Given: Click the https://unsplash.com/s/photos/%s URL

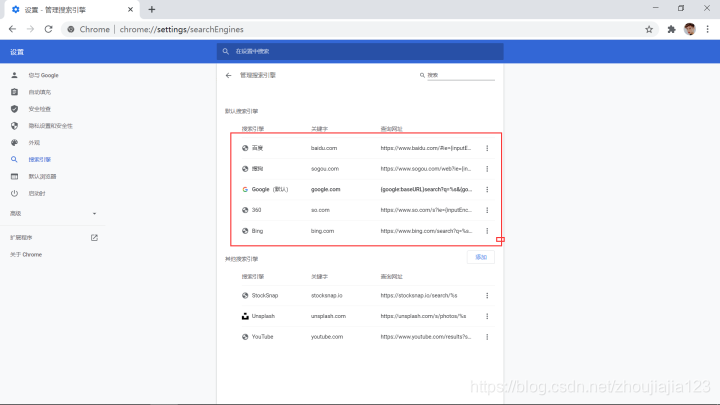Looking at the screenshot, I should pos(423,316).
